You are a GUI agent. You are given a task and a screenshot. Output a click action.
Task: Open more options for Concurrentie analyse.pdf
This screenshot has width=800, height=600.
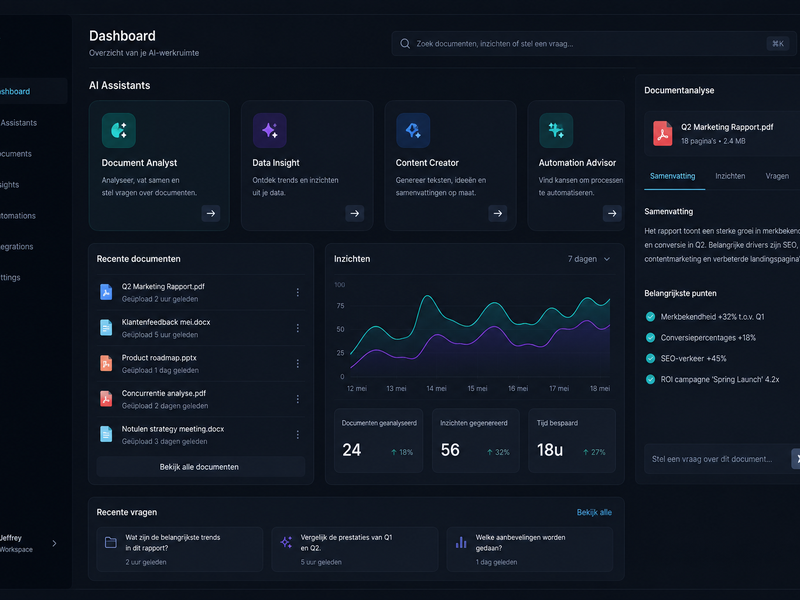(297, 399)
